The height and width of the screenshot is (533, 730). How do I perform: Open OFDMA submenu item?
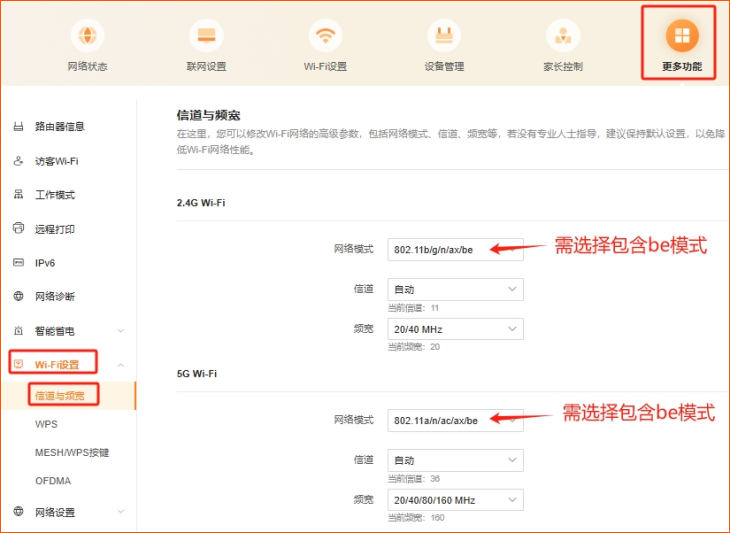point(54,481)
